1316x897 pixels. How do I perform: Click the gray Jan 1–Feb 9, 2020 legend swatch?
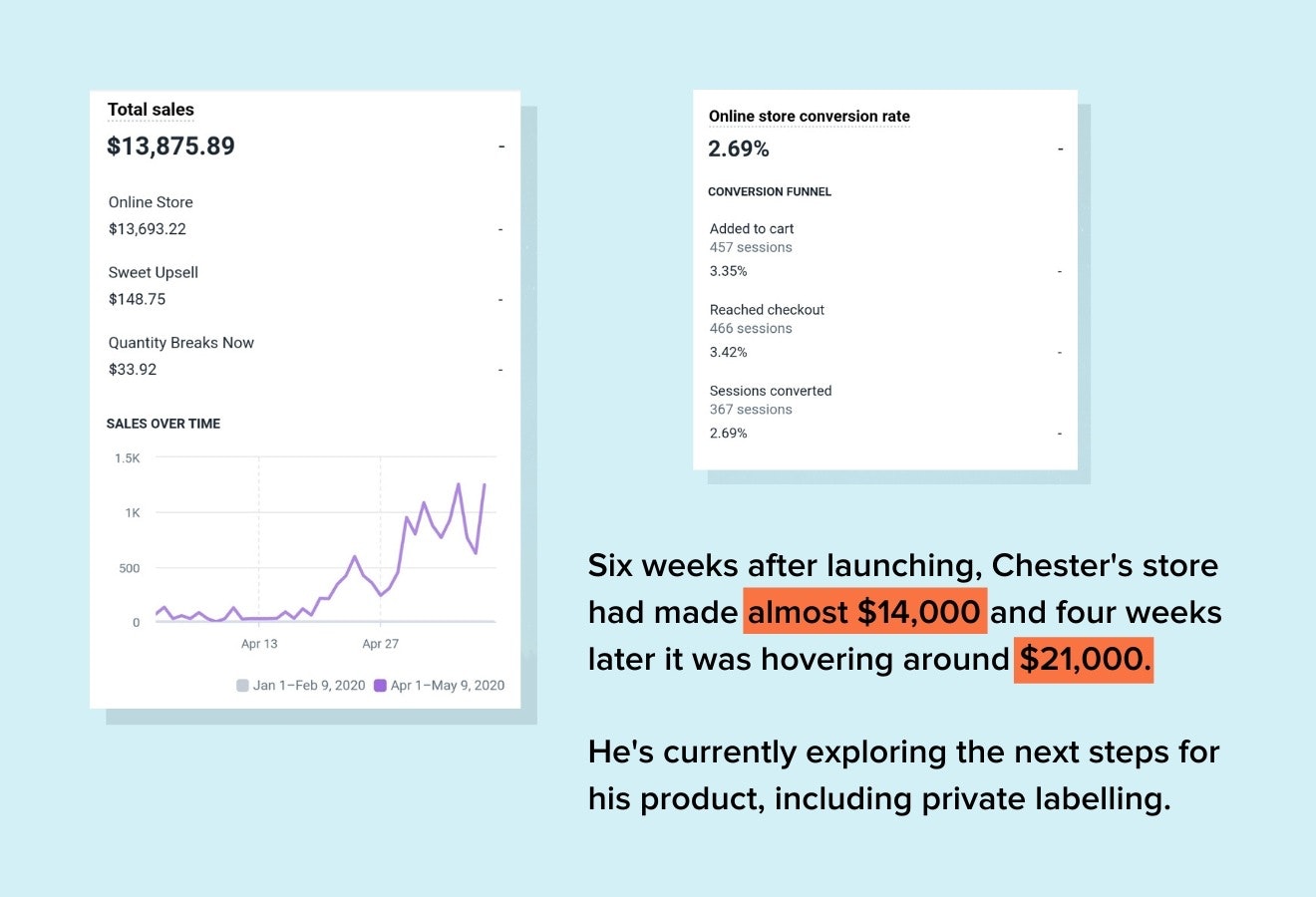[x=242, y=686]
